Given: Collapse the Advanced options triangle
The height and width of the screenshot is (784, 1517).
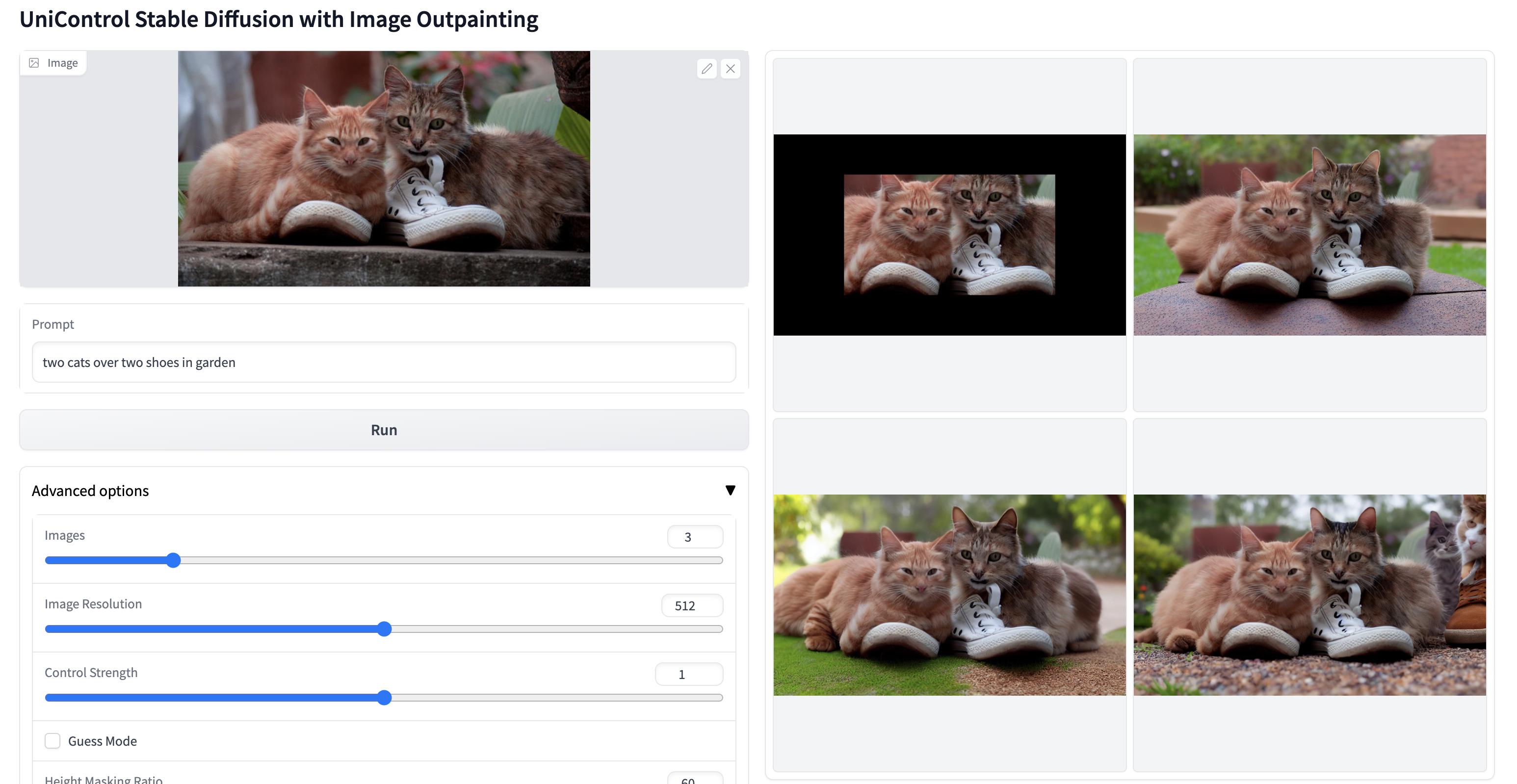Looking at the screenshot, I should point(730,490).
